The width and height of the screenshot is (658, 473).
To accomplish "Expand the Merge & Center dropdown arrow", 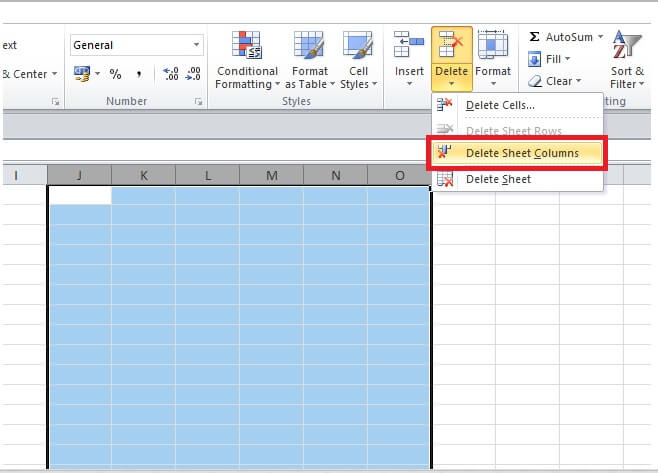I will click(x=55, y=74).
